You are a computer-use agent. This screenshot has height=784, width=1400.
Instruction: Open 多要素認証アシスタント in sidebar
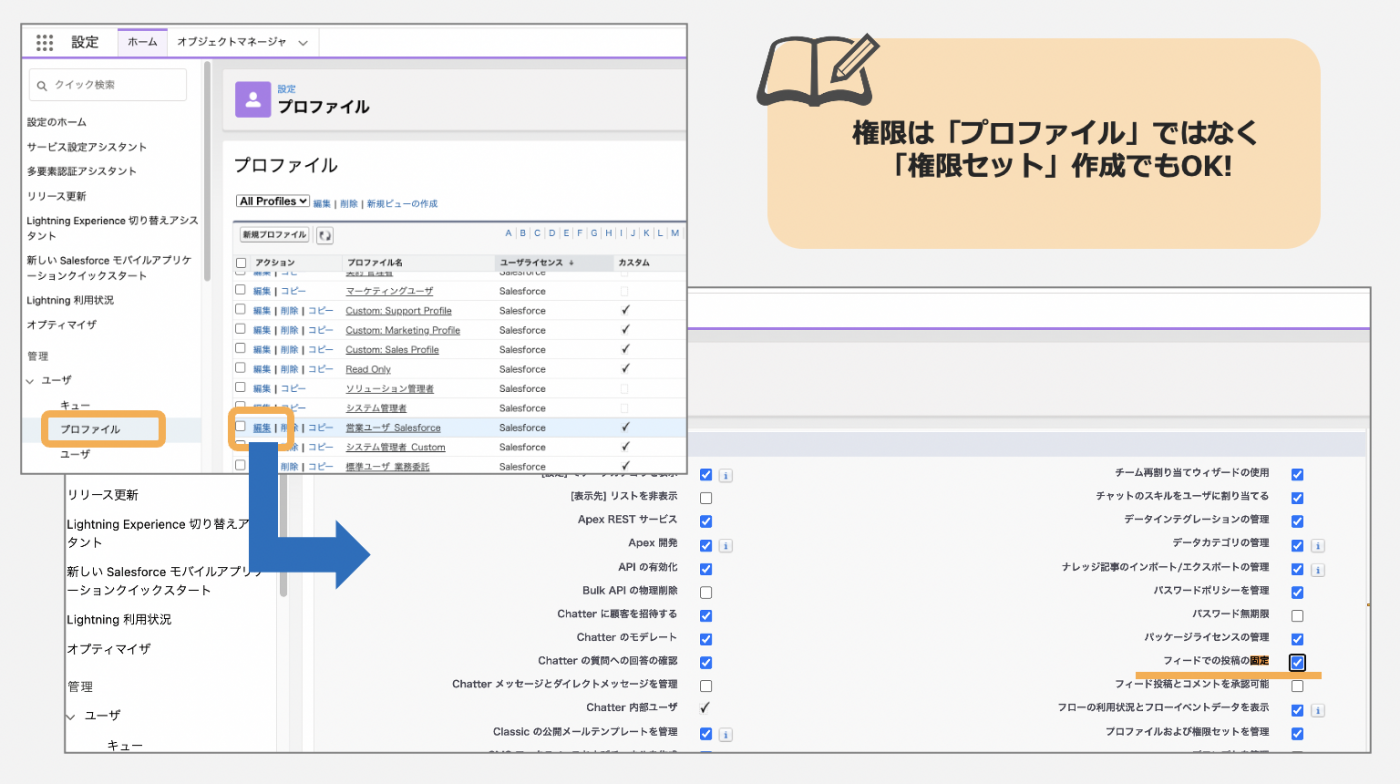[x=82, y=171]
